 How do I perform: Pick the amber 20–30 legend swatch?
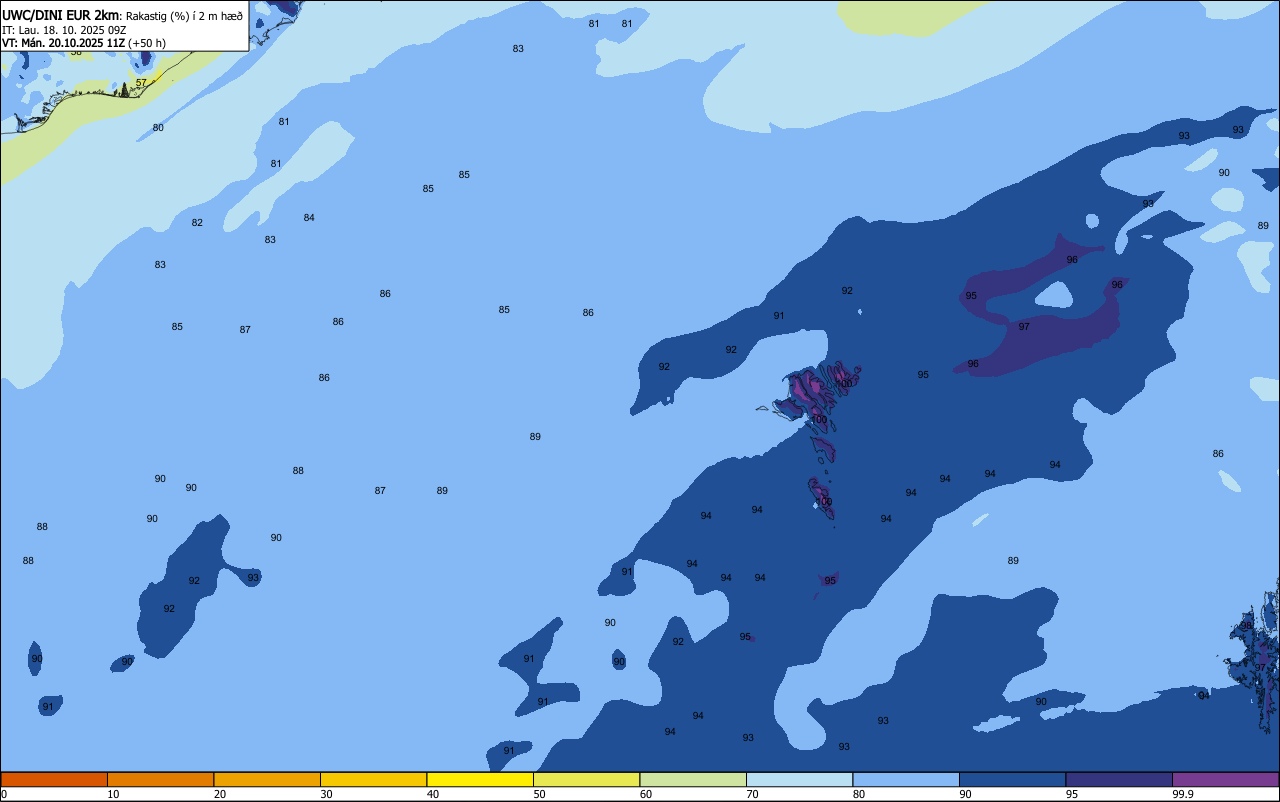click(x=267, y=779)
